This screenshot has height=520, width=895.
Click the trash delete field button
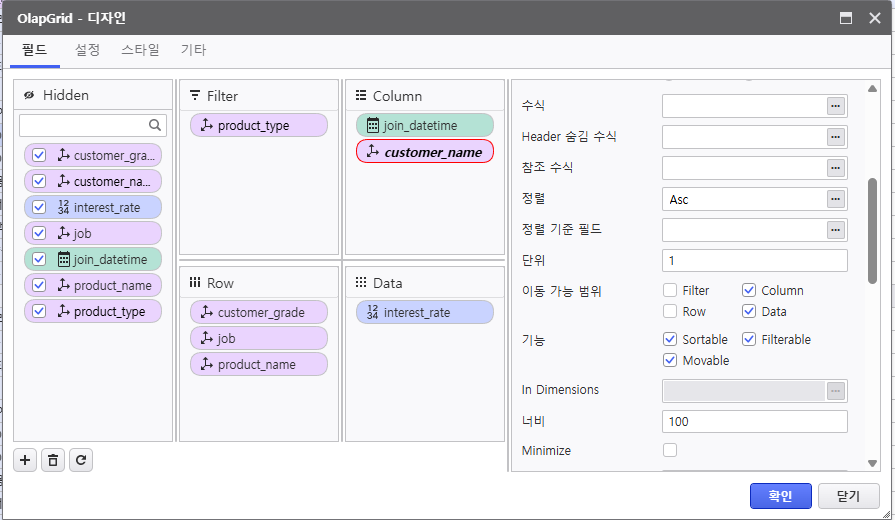coord(53,460)
